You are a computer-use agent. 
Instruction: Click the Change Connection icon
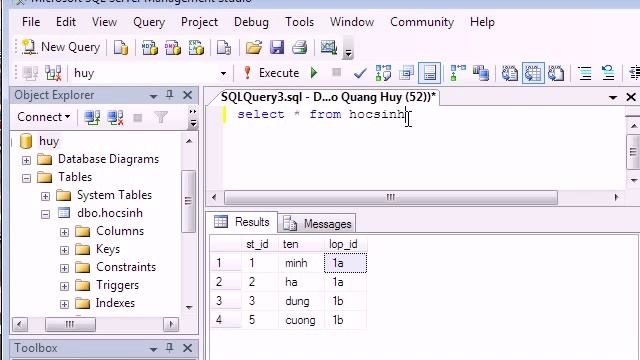point(53,73)
